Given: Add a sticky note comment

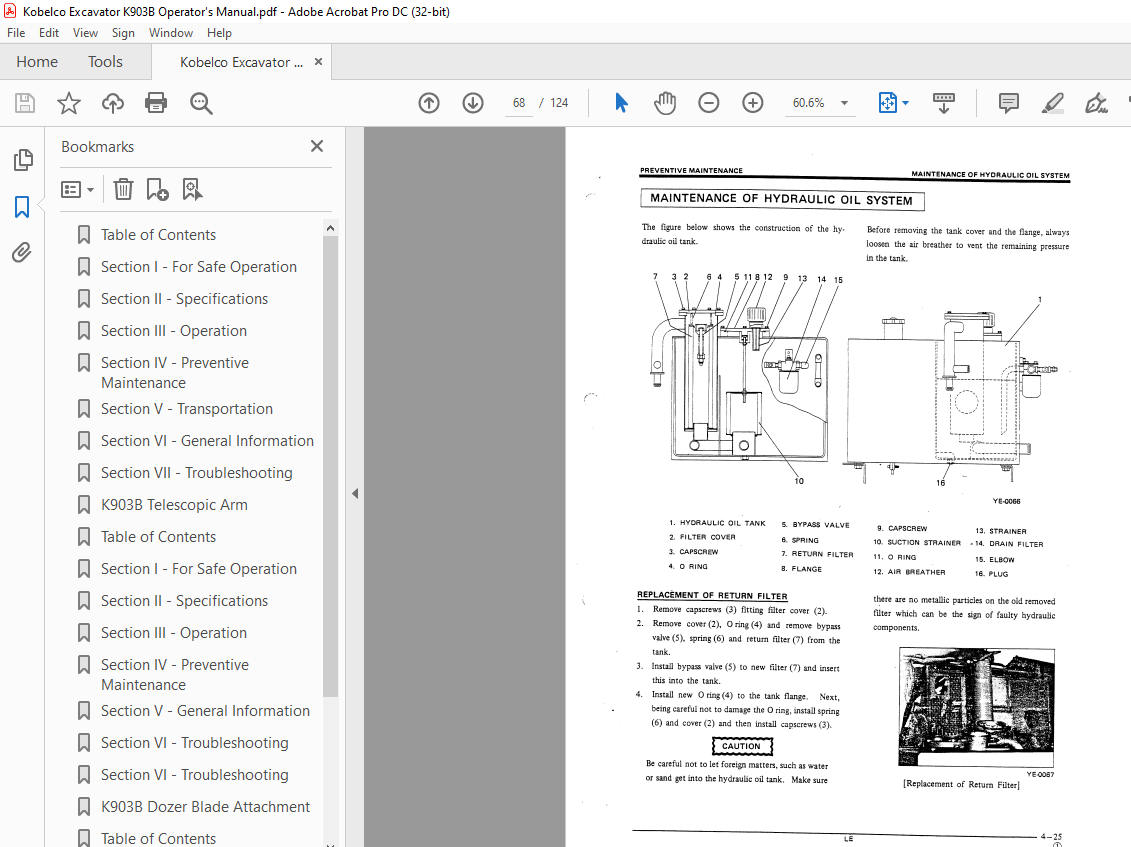Looking at the screenshot, I should (1008, 103).
